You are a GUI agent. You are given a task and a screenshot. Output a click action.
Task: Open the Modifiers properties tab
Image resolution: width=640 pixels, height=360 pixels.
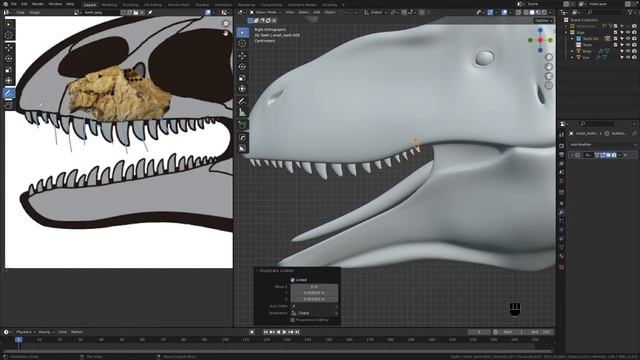pyautogui.click(x=562, y=212)
